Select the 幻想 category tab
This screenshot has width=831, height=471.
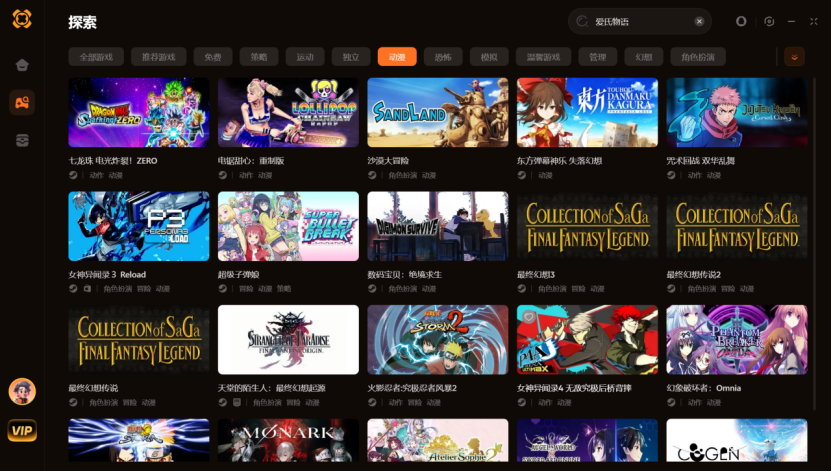tap(644, 57)
